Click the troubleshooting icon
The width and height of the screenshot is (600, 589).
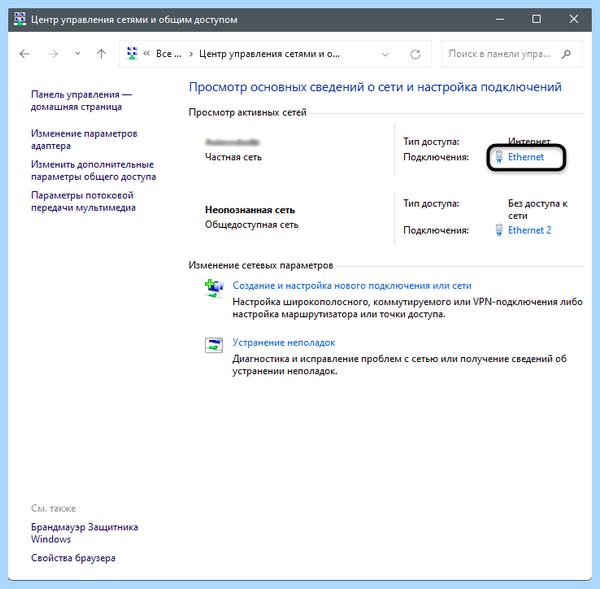click(214, 345)
